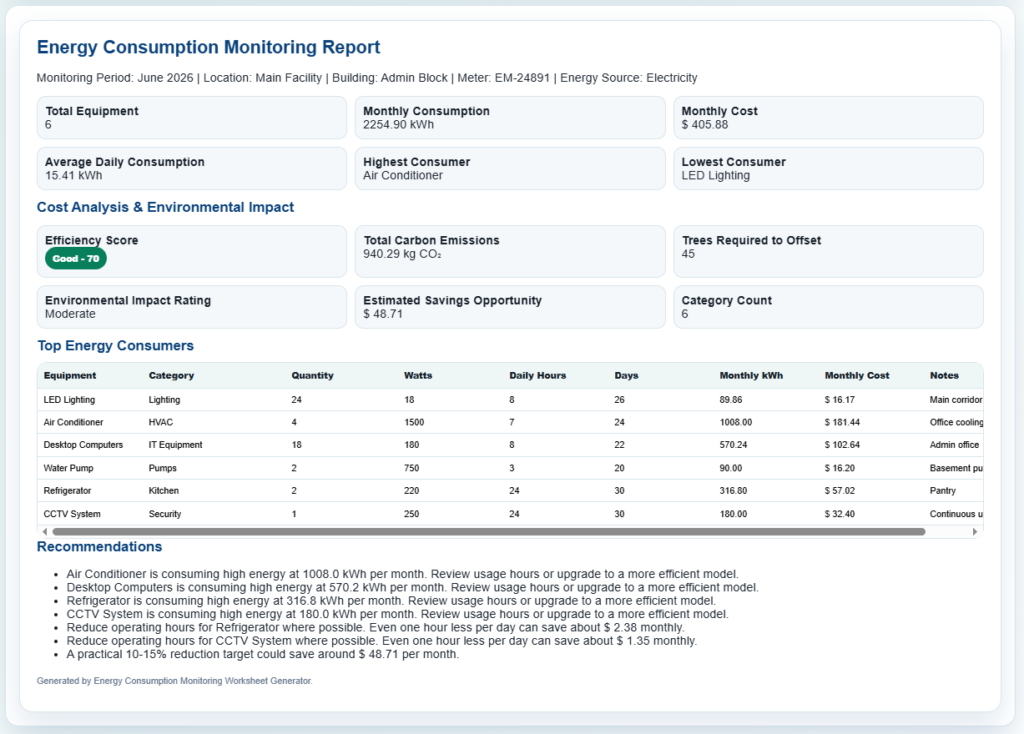Click the Cost Analysis & Environmental Impact heading
Viewport: 1024px width, 734px height.
coord(165,207)
